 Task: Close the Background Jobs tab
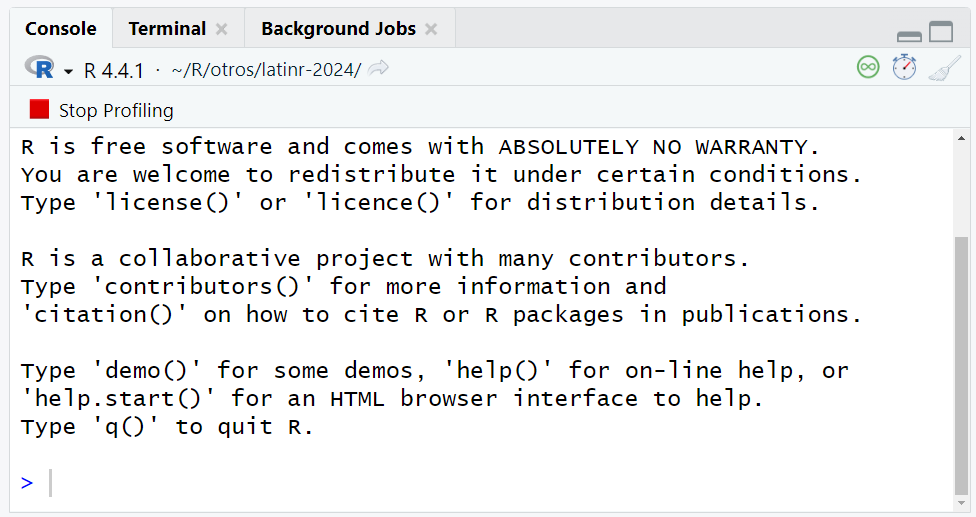pyautogui.click(x=431, y=29)
